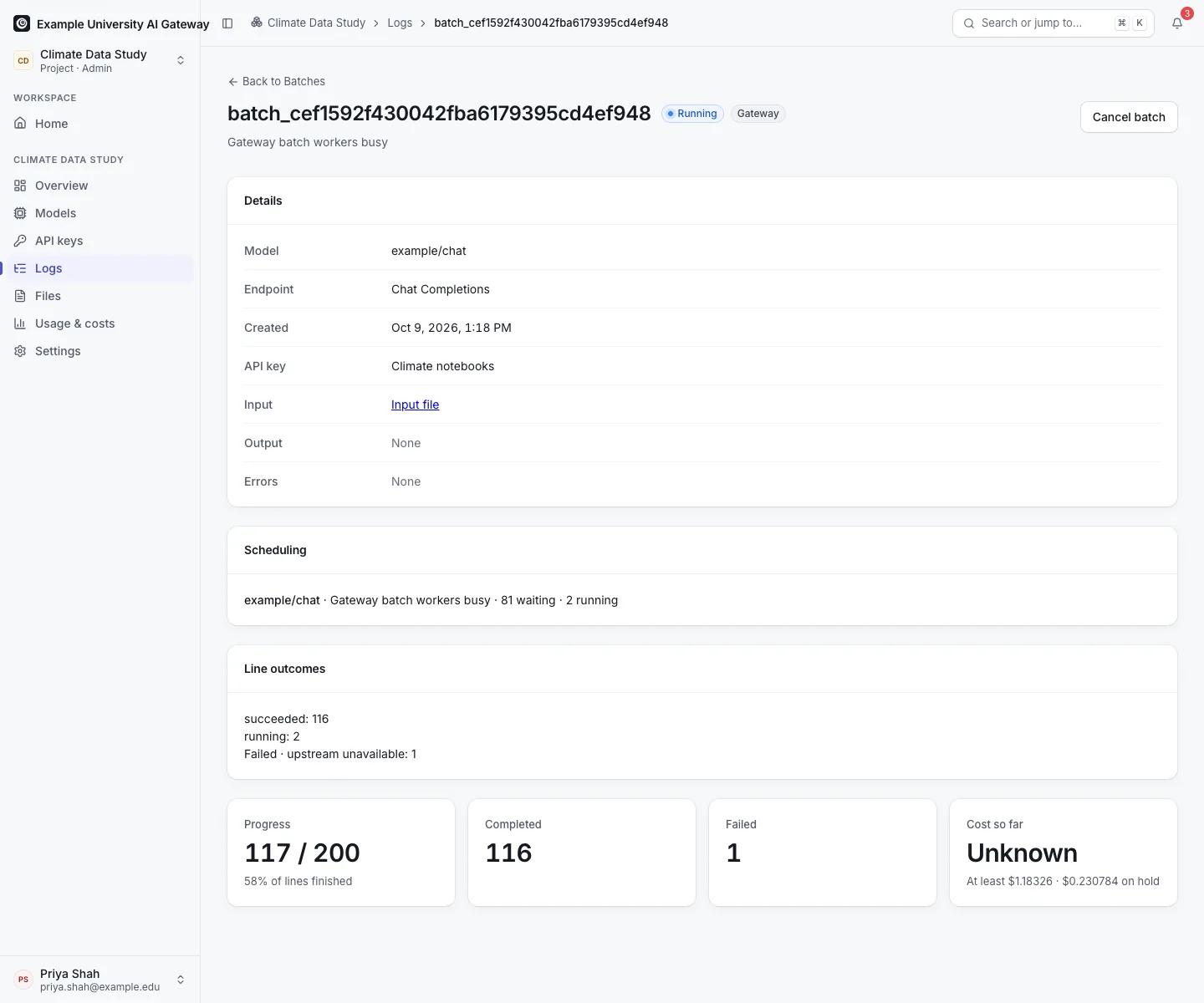The image size is (1204, 1003).
Task: Open the Logs breadcrumb link
Action: (400, 23)
